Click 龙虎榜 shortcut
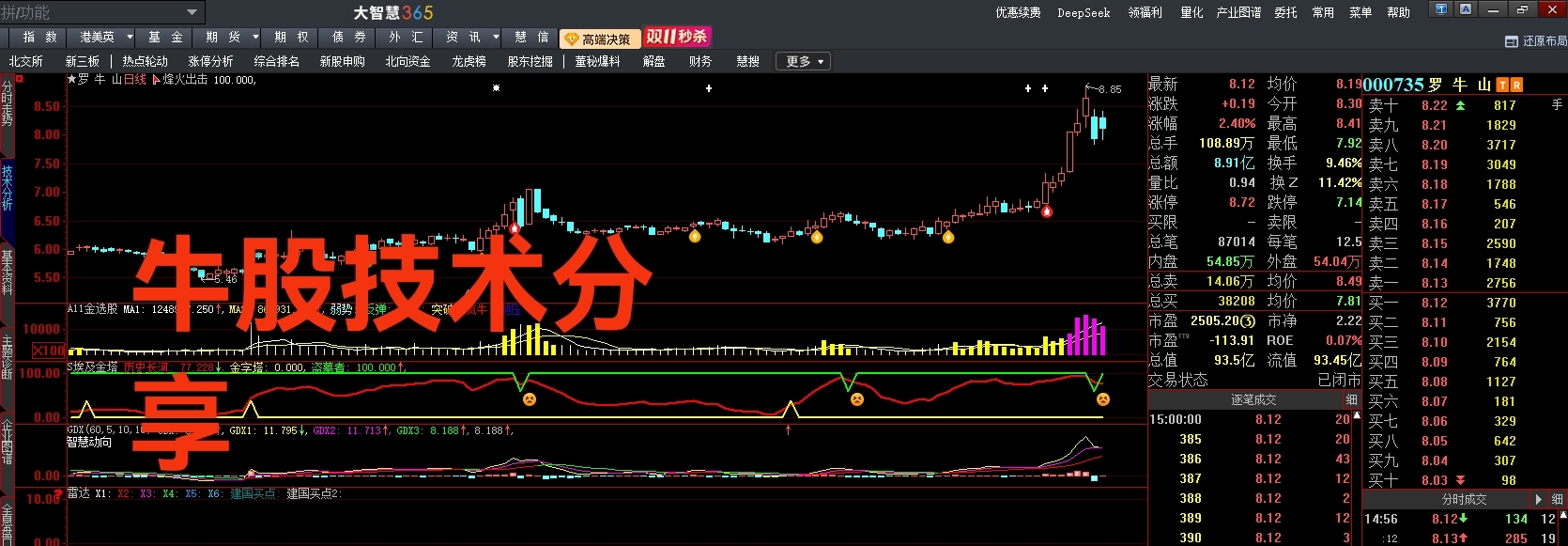Viewport: 1568px width, 546px height. tap(469, 61)
